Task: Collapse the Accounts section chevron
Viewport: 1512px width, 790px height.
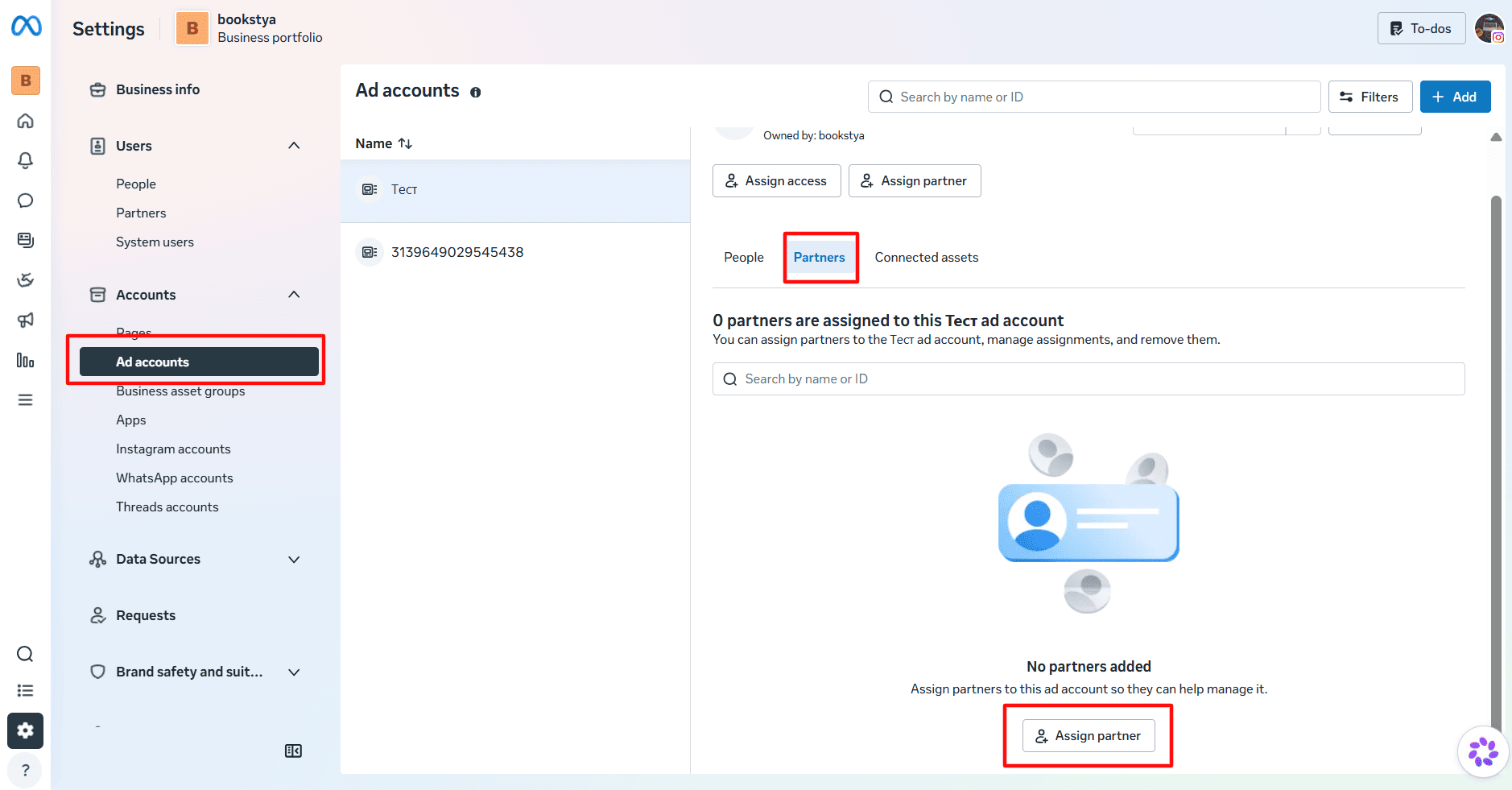Action: [294, 295]
